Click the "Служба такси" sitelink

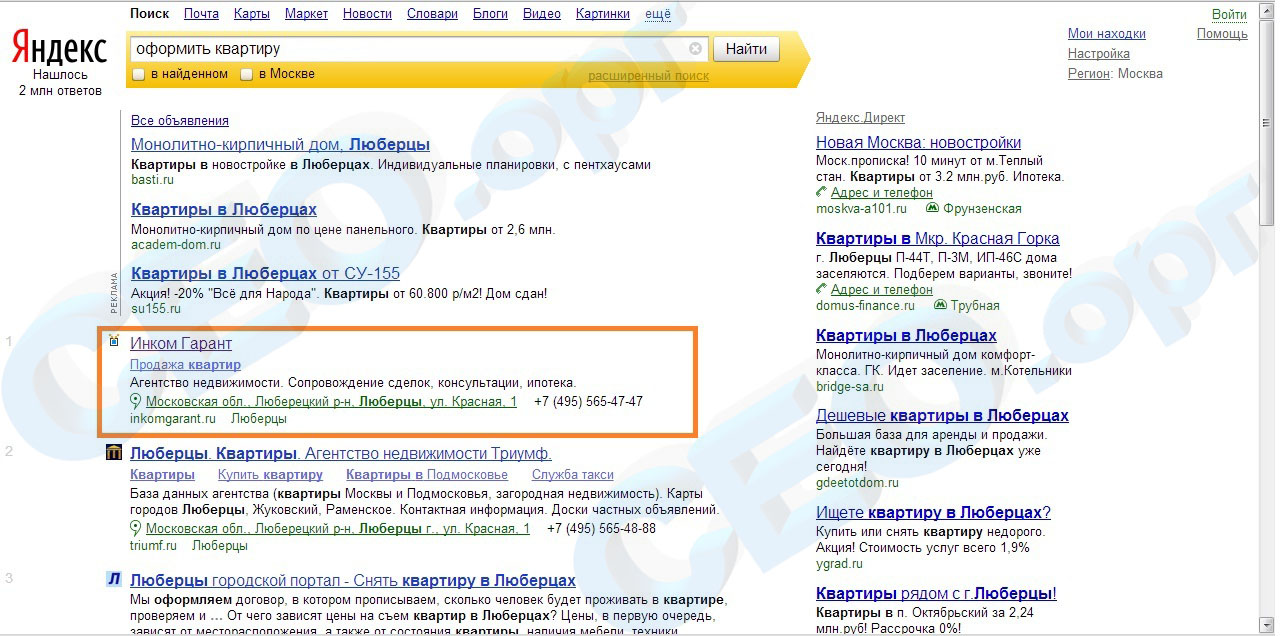(x=573, y=475)
